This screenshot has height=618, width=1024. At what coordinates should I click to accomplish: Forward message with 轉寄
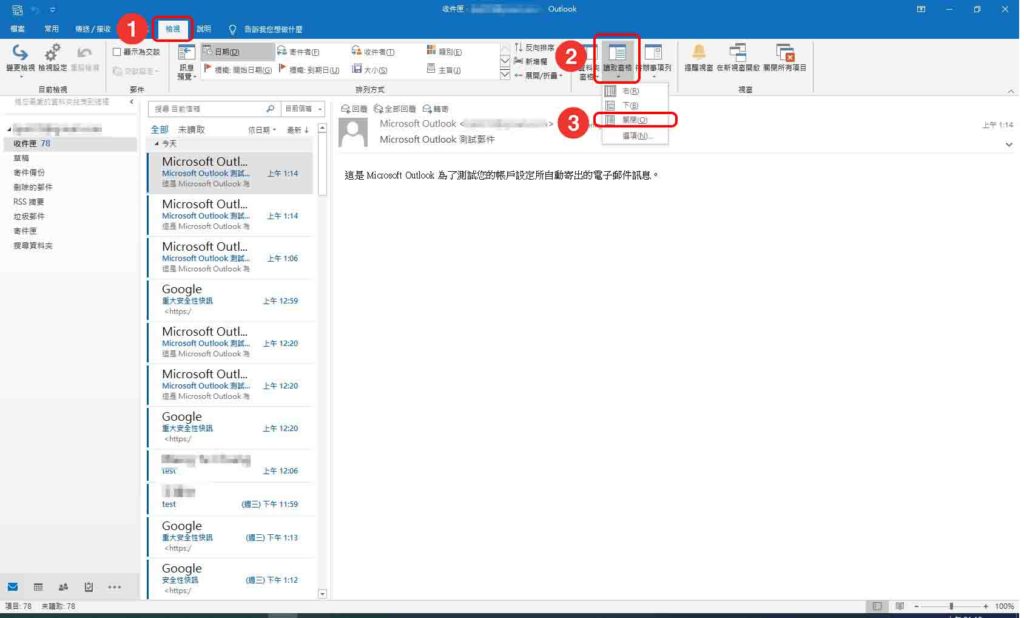point(436,108)
